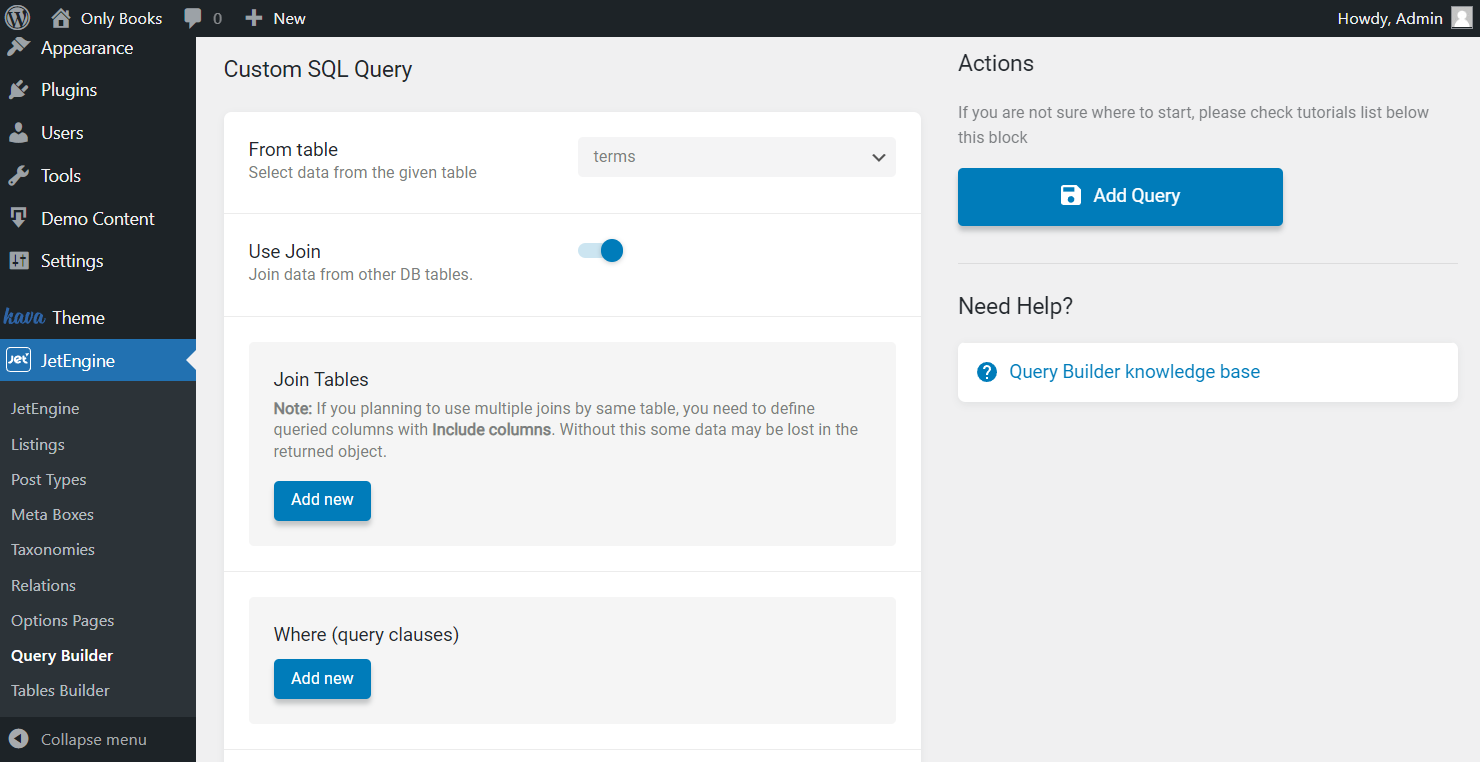Click the kava theme logo

pos(24,317)
